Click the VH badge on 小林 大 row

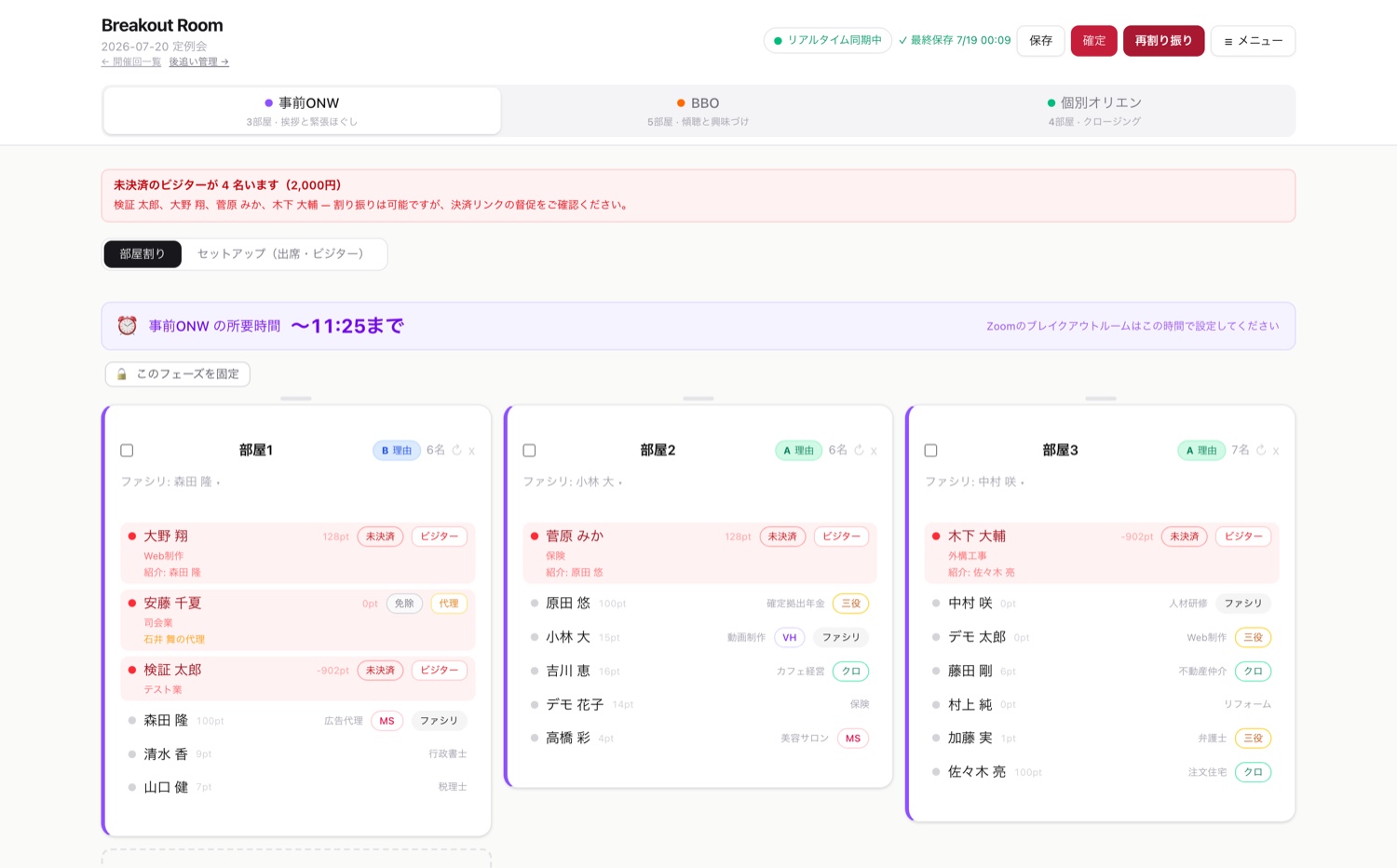point(790,637)
